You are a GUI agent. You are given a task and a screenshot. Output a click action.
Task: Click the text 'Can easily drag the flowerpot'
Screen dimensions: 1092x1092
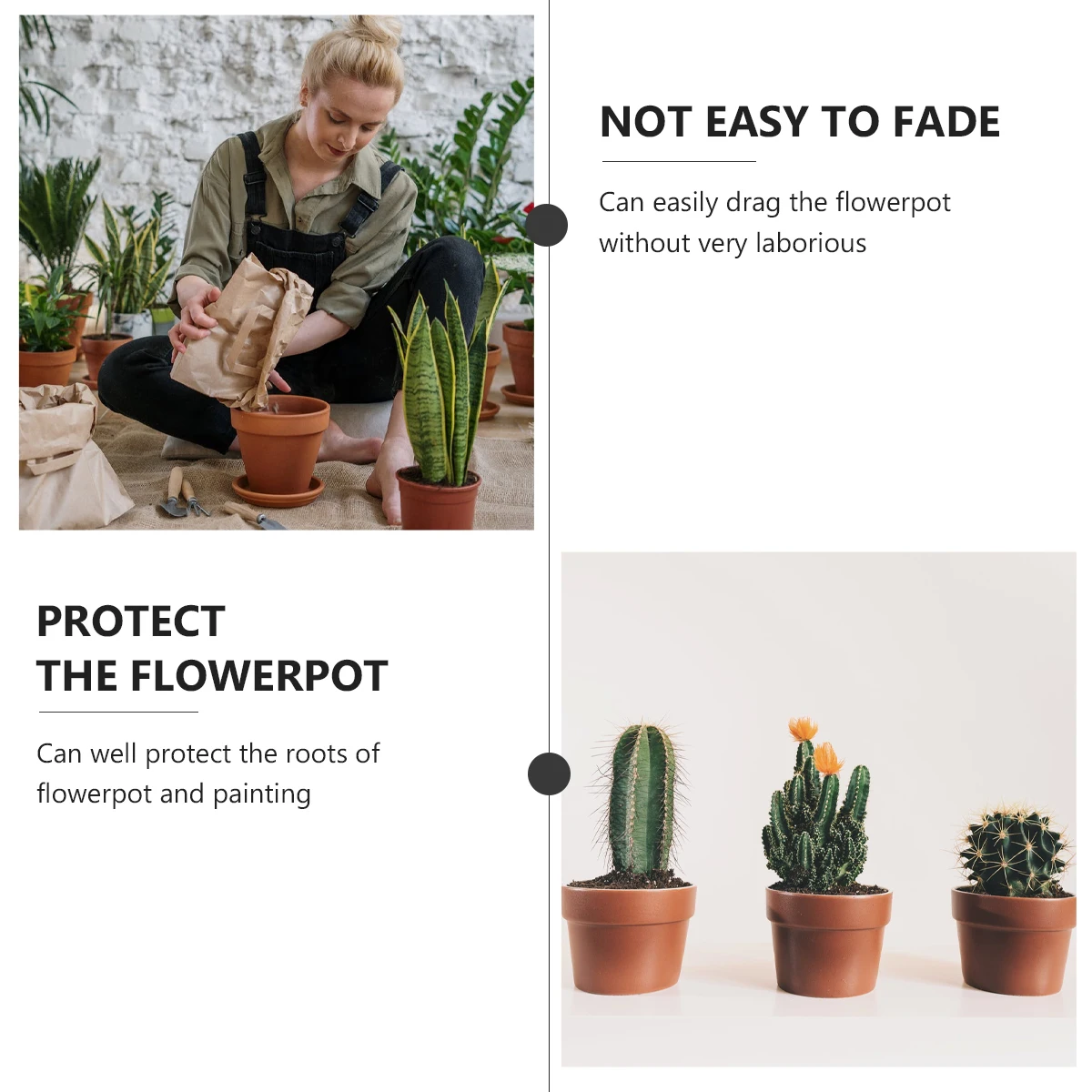click(x=774, y=202)
